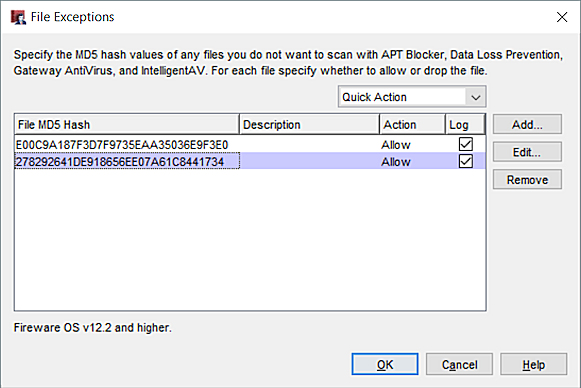Click empty Description cell of 27829264 row
This screenshot has height=388, width=581.
pos(309,161)
